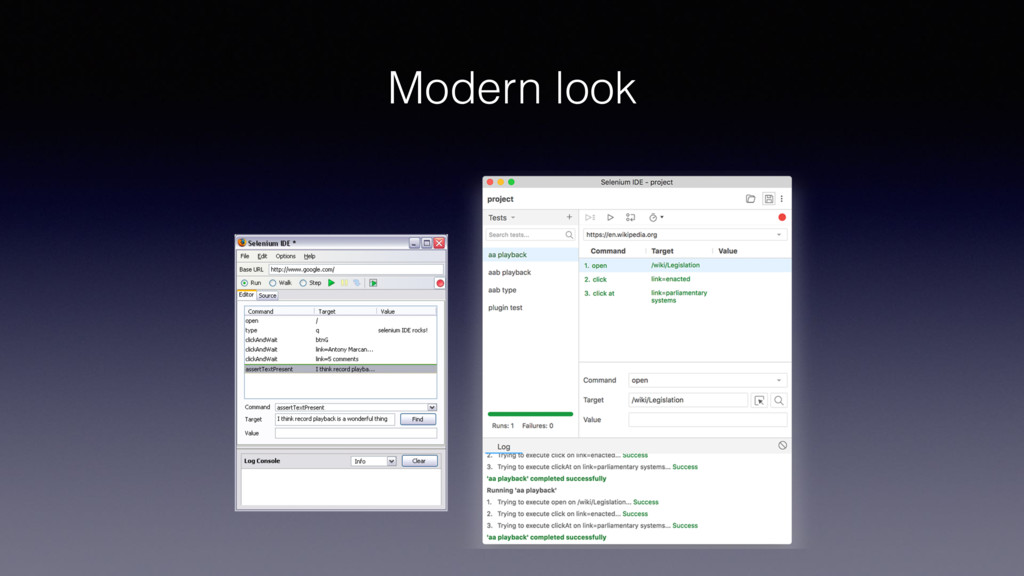The image size is (1024, 576).
Task: Click the 'Failures: 0' status text
Action: click(x=537, y=426)
